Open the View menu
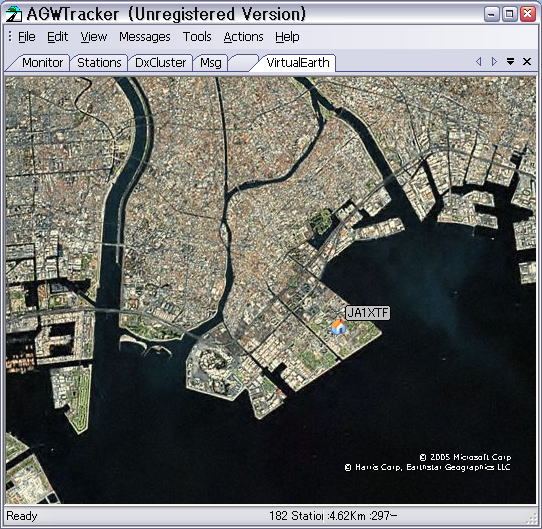Viewport: 542px width, 529px height. tap(94, 37)
